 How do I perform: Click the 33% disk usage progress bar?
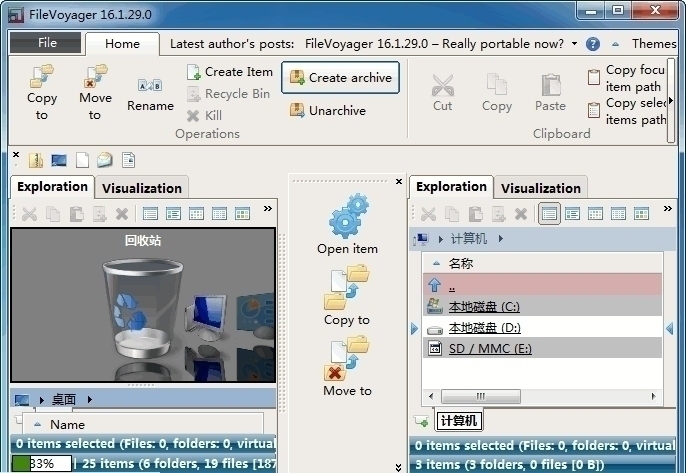pos(42,463)
